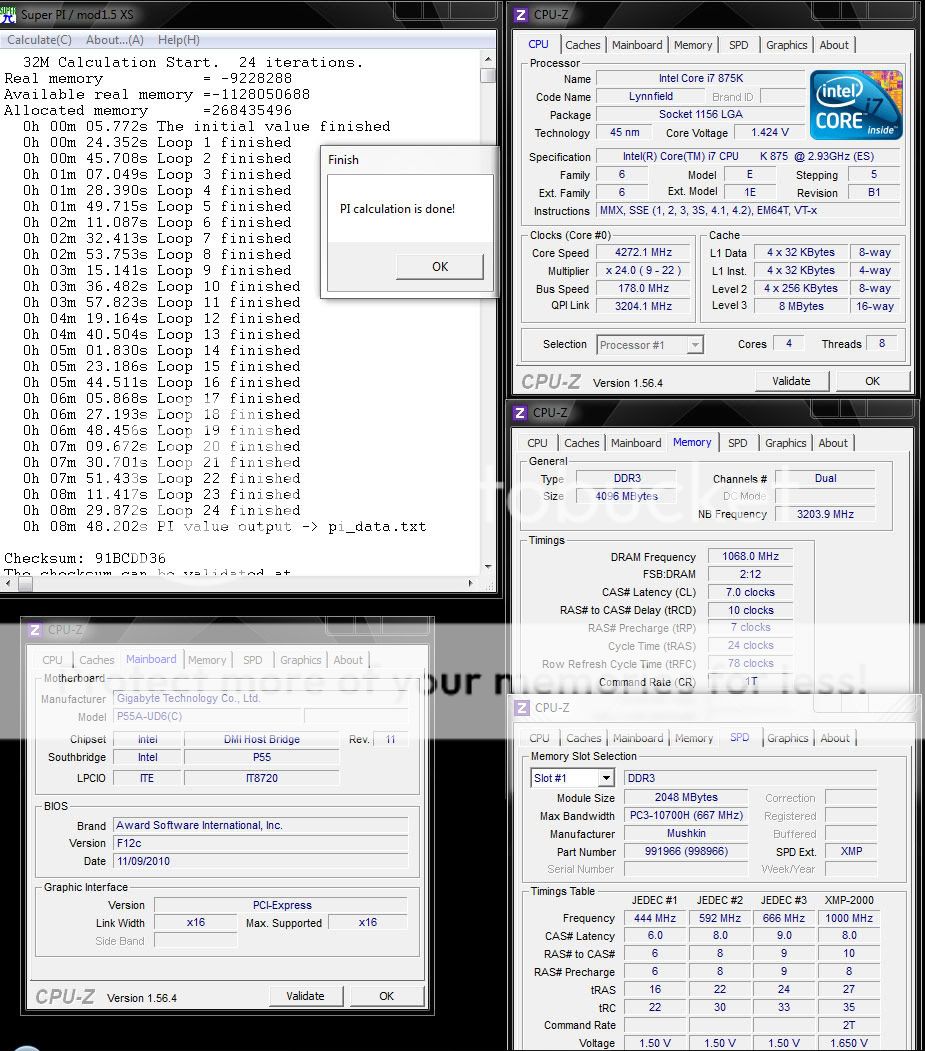Click Validate in the Mainboard CPU-Z window
This screenshot has width=925, height=1051.
pyautogui.click(x=305, y=996)
